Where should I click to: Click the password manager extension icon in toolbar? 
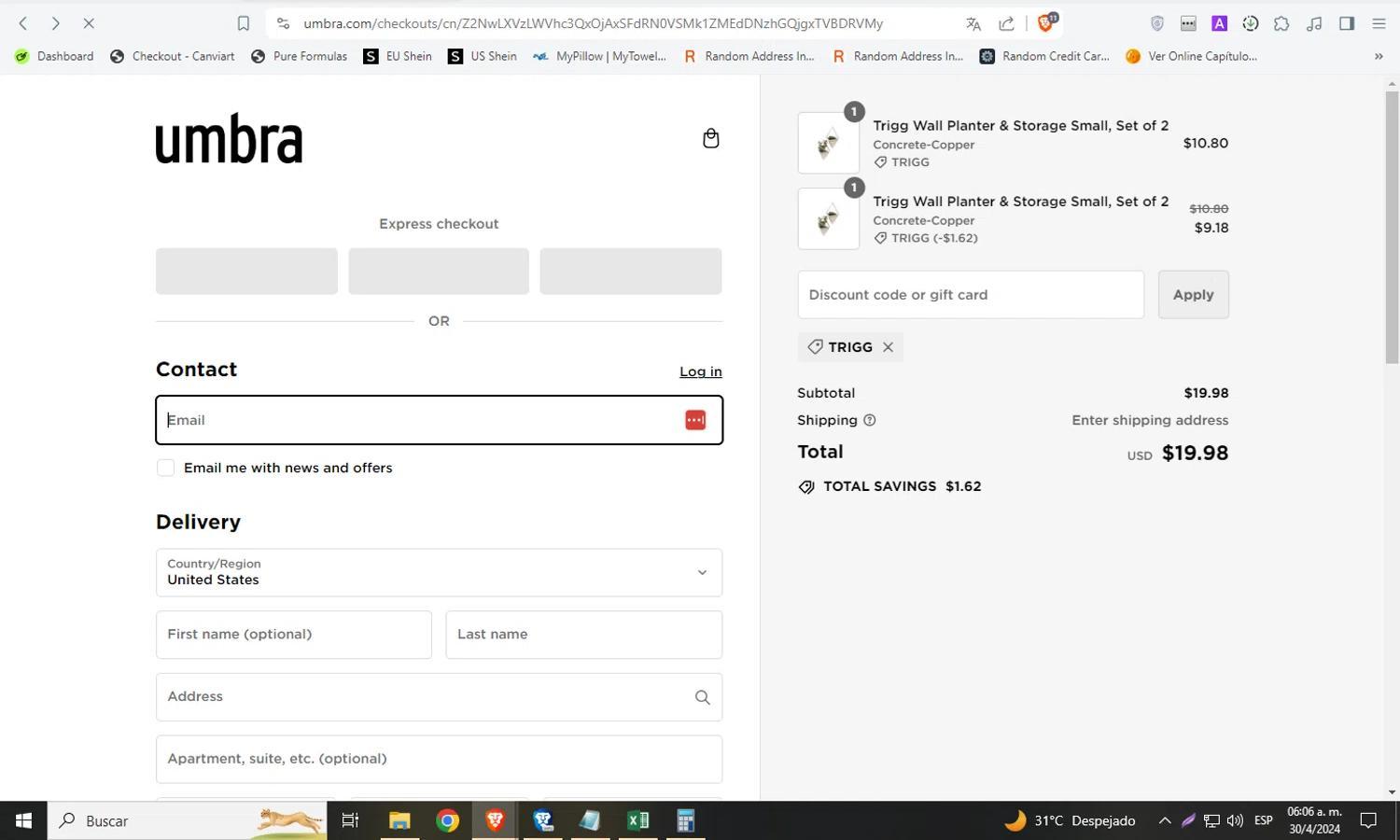(1188, 23)
